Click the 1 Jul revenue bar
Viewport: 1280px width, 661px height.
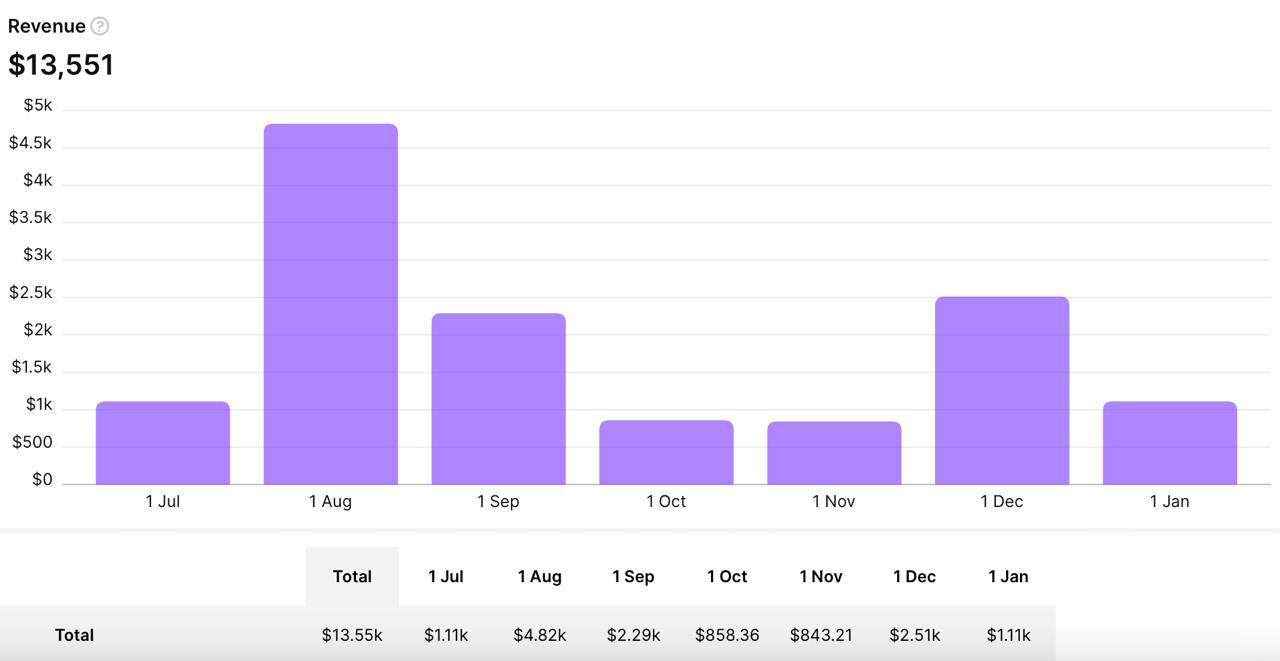coord(163,443)
